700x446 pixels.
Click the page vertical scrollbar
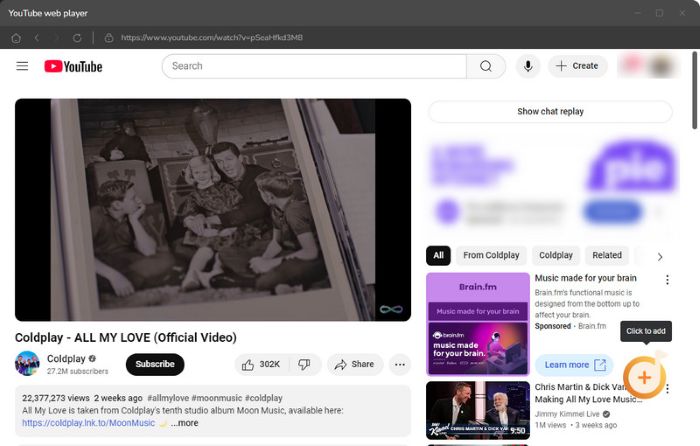pyautogui.click(x=694, y=91)
